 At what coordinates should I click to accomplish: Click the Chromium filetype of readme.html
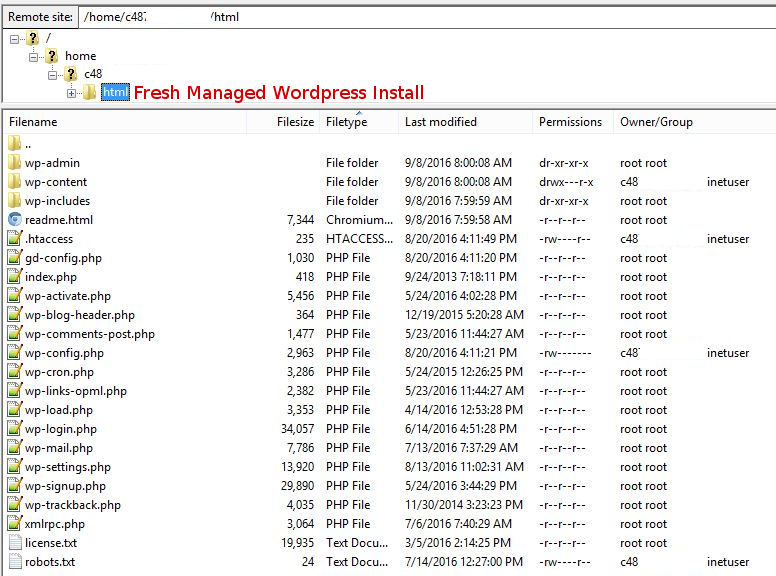[x=359, y=220]
